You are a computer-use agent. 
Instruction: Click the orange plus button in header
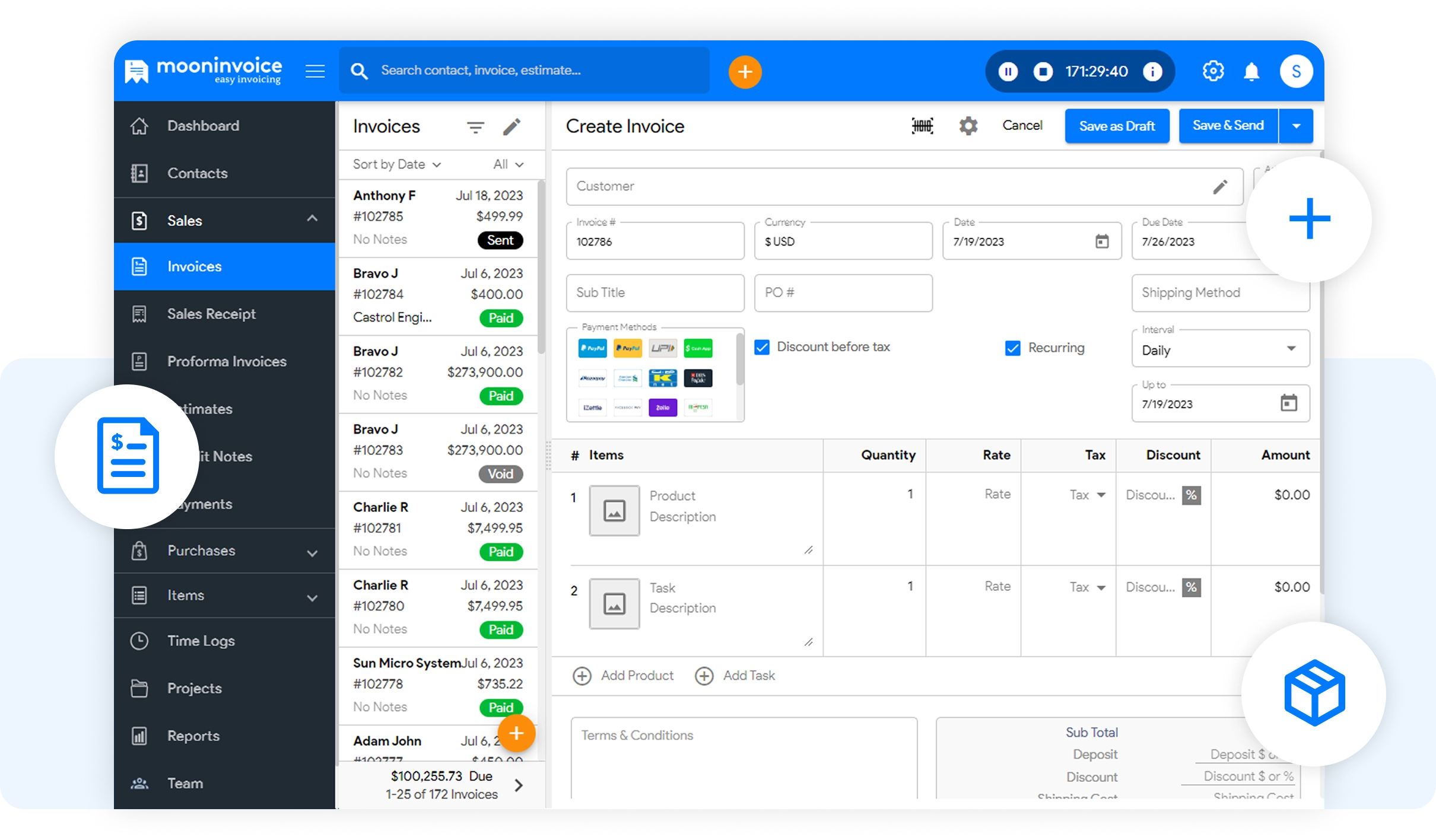(745, 72)
